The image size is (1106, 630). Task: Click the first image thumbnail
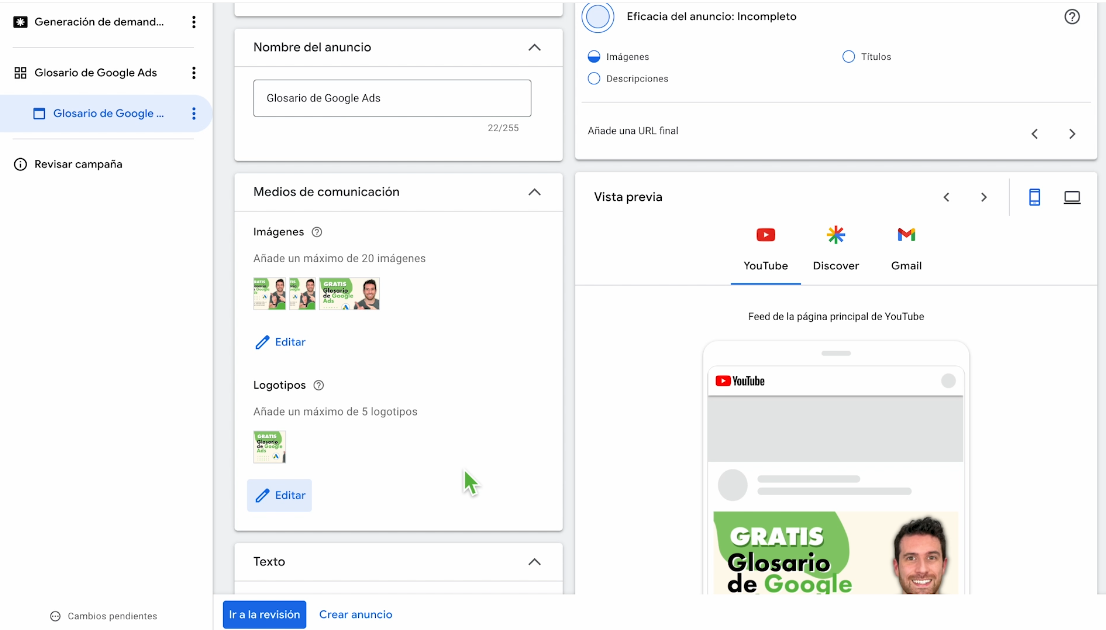tap(270, 293)
